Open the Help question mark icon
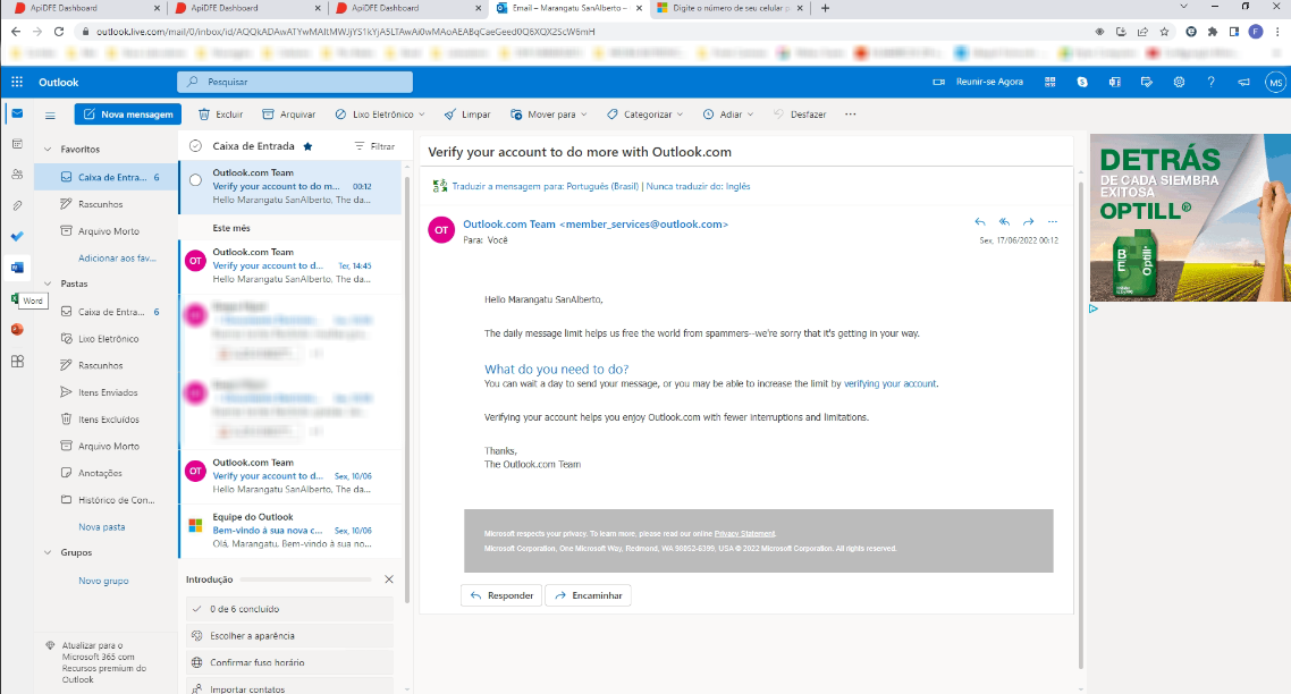 tap(1211, 82)
